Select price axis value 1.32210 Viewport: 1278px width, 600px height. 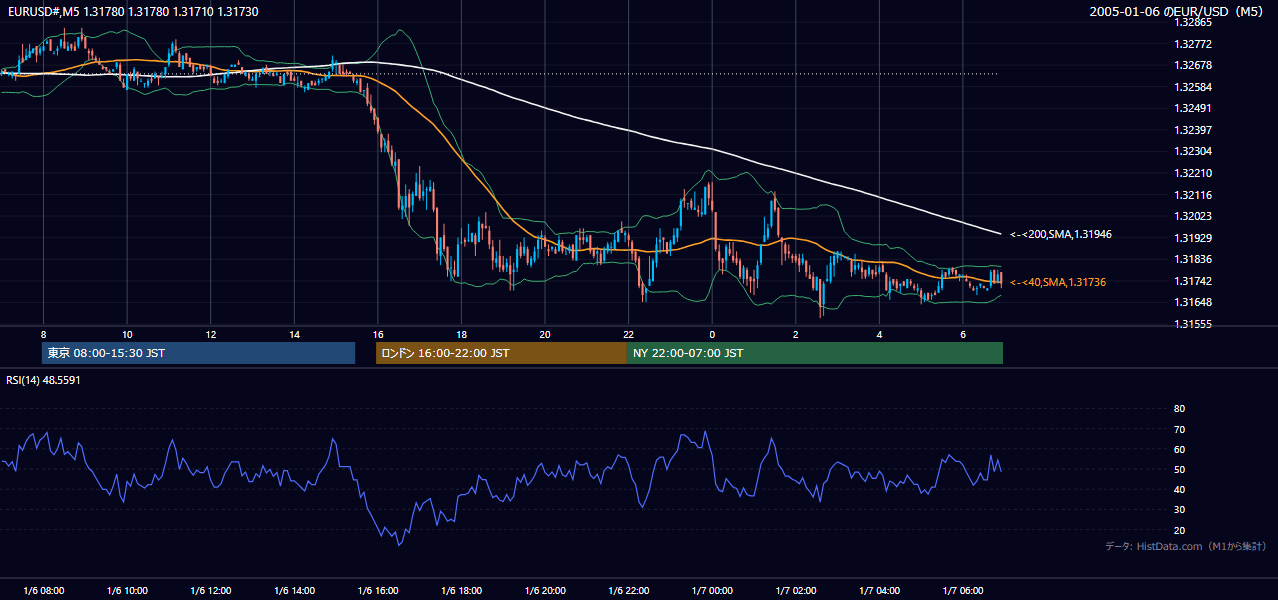pyautogui.click(x=1193, y=173)
